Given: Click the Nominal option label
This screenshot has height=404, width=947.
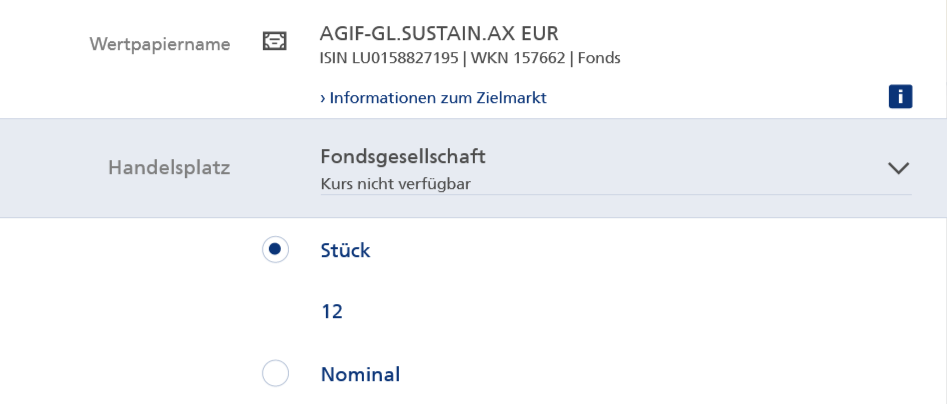Looking at the screenshot, I should (x=360, y=374).
